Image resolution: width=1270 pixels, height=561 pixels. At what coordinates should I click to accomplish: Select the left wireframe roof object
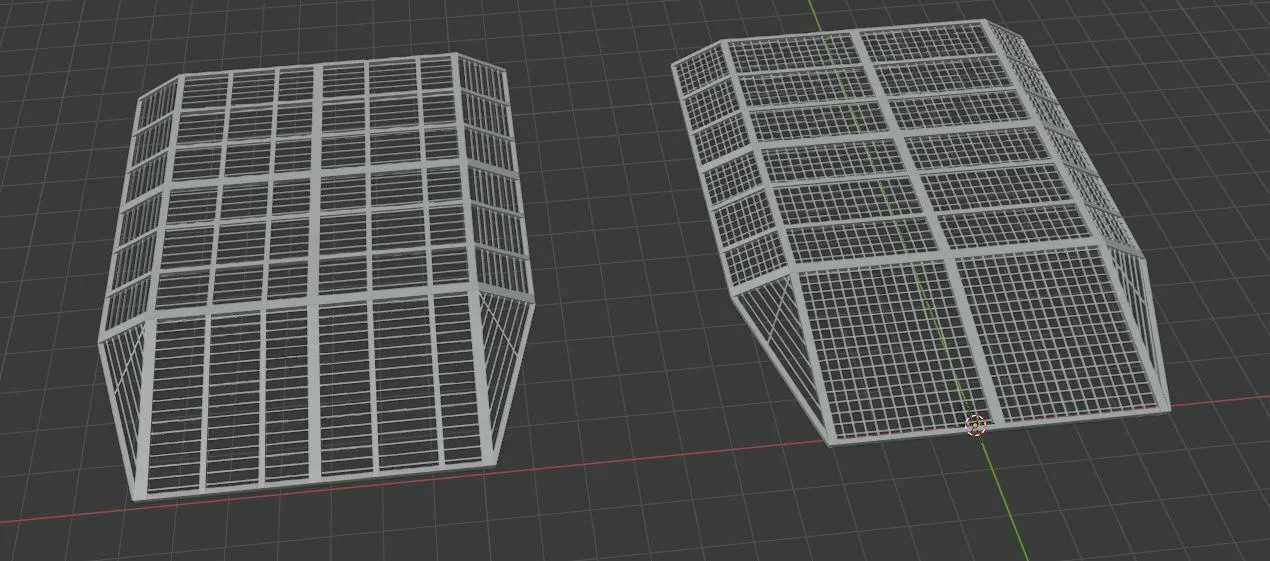(320, 275)
